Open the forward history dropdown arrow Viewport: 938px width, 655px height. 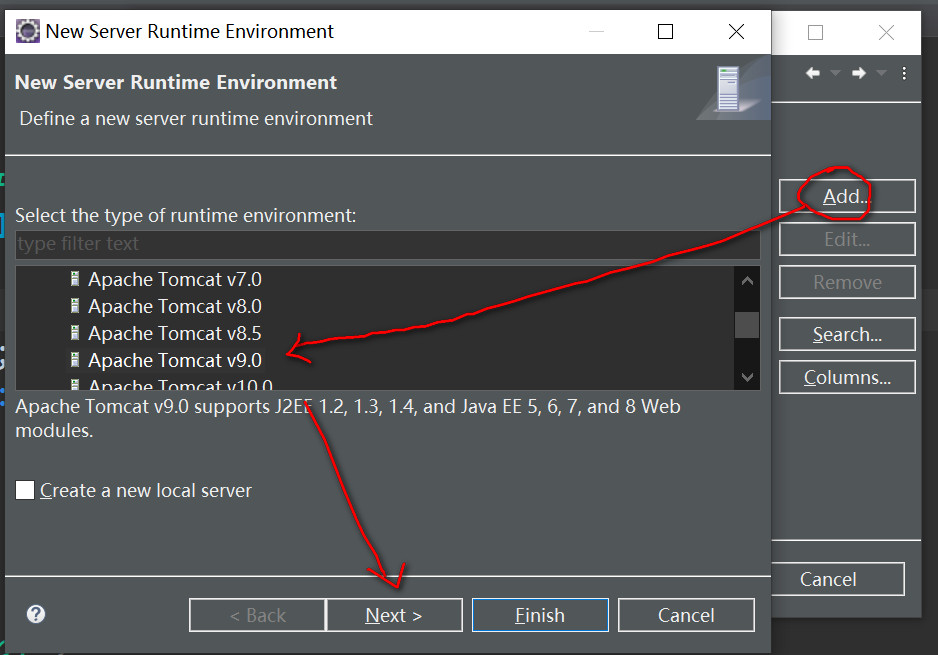click(881, 73)
